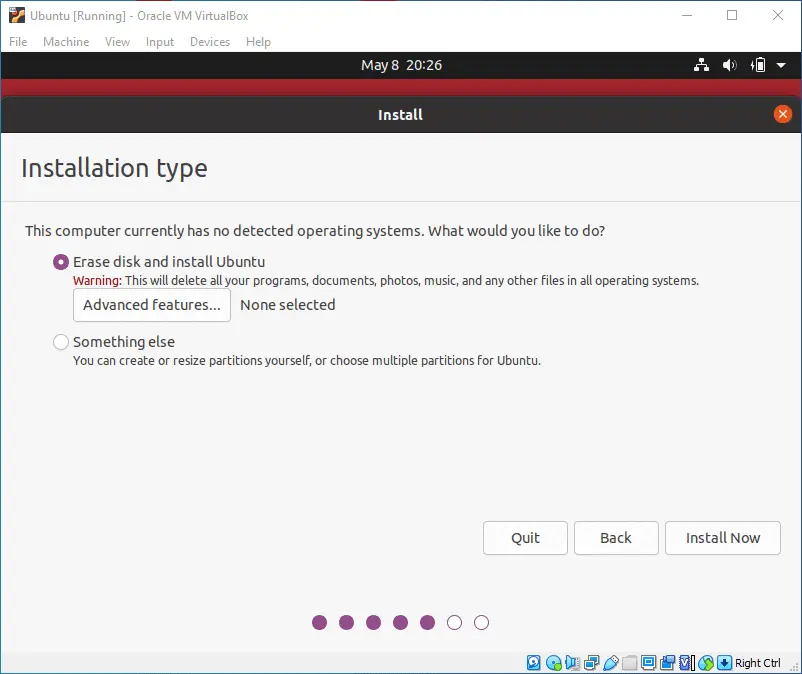Click the virtualization CPU status icon
This screenshot has height=674, width=802.
click(x=687, y=663)
